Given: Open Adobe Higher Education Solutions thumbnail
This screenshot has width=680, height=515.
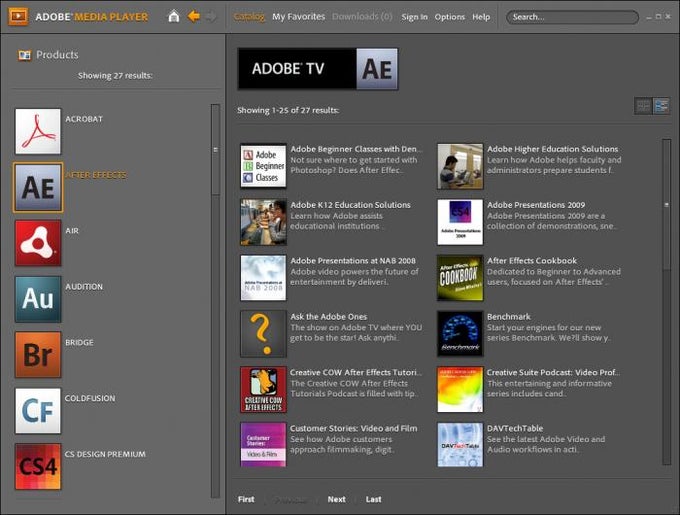Looking at the screenshot, I should point(460,166).
